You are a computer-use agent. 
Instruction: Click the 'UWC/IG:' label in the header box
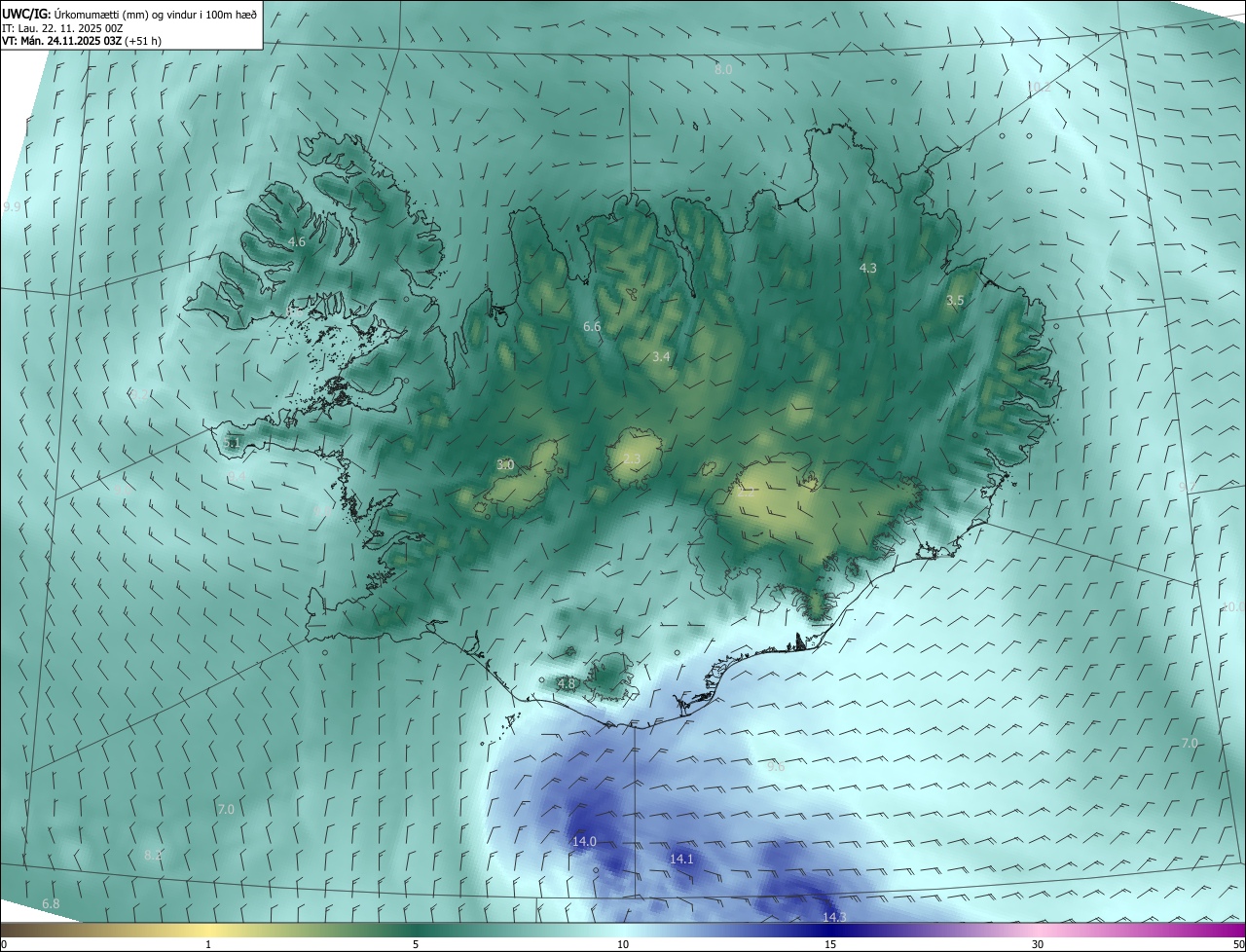(x=26, y=14)
